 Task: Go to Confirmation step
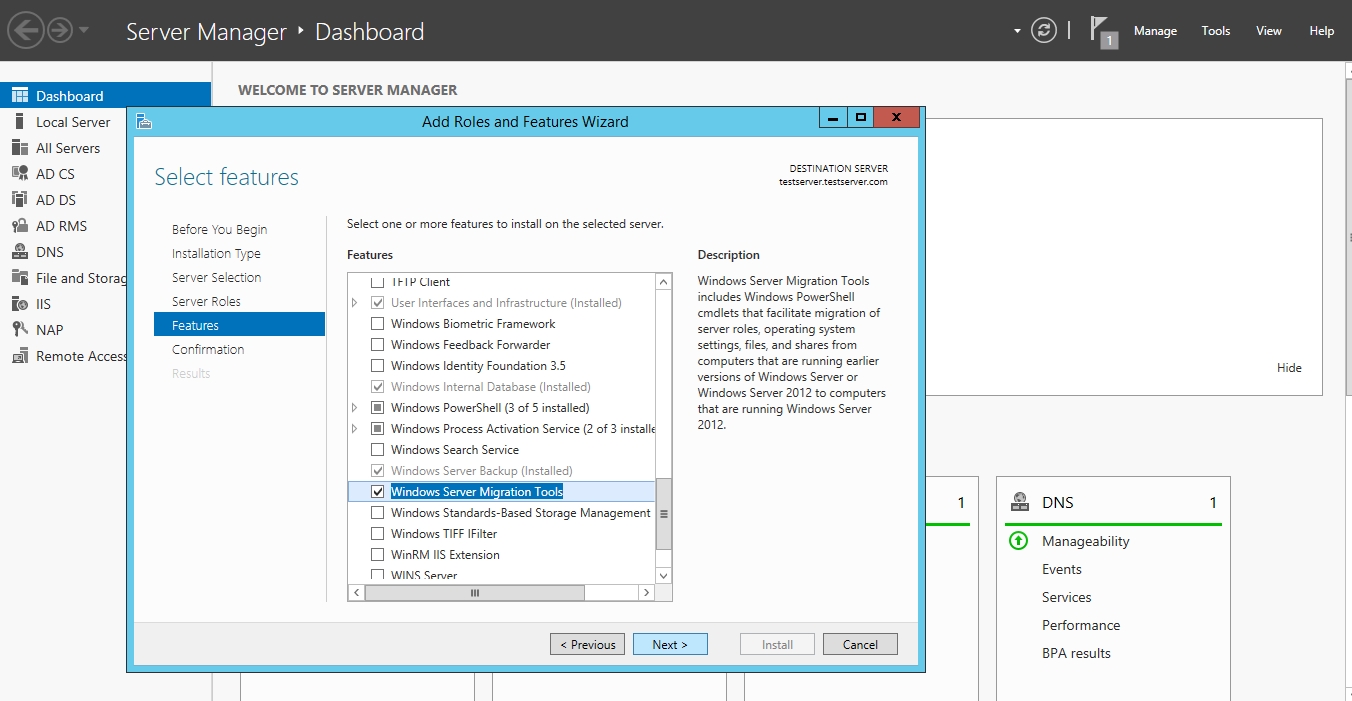[208, 350]
